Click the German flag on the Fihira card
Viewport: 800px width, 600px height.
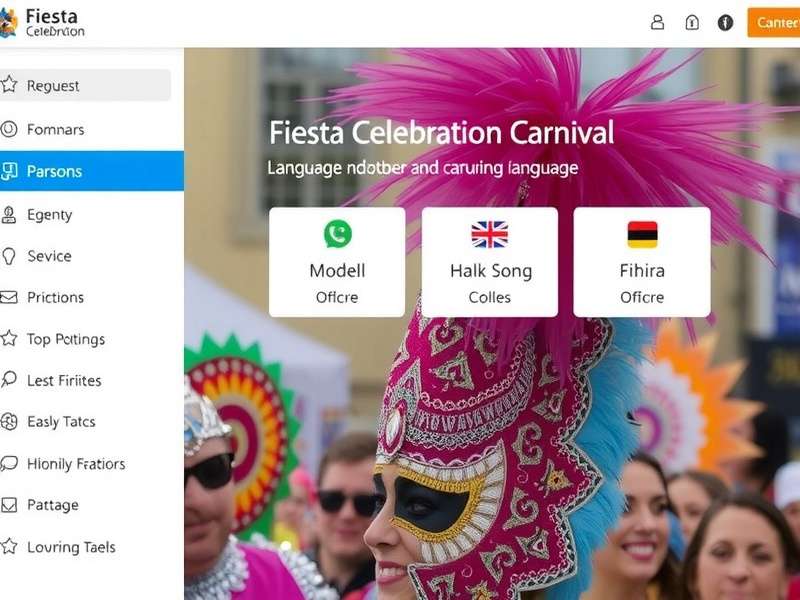tap(641, 232)
